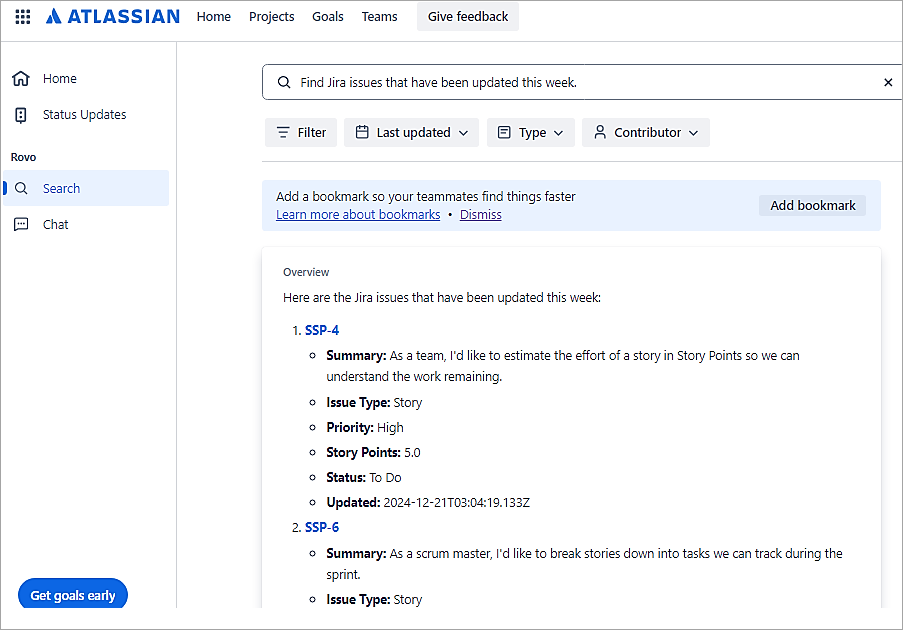The height and width of the screenshot is (630, 903).
Task: Open the Projects menu in top navigation
Action: [x=271, y=17]
